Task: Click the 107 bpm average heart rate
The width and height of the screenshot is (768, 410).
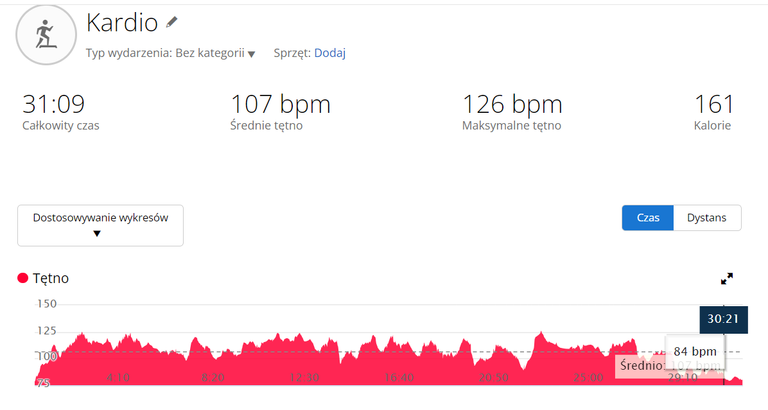Action: 281,104
